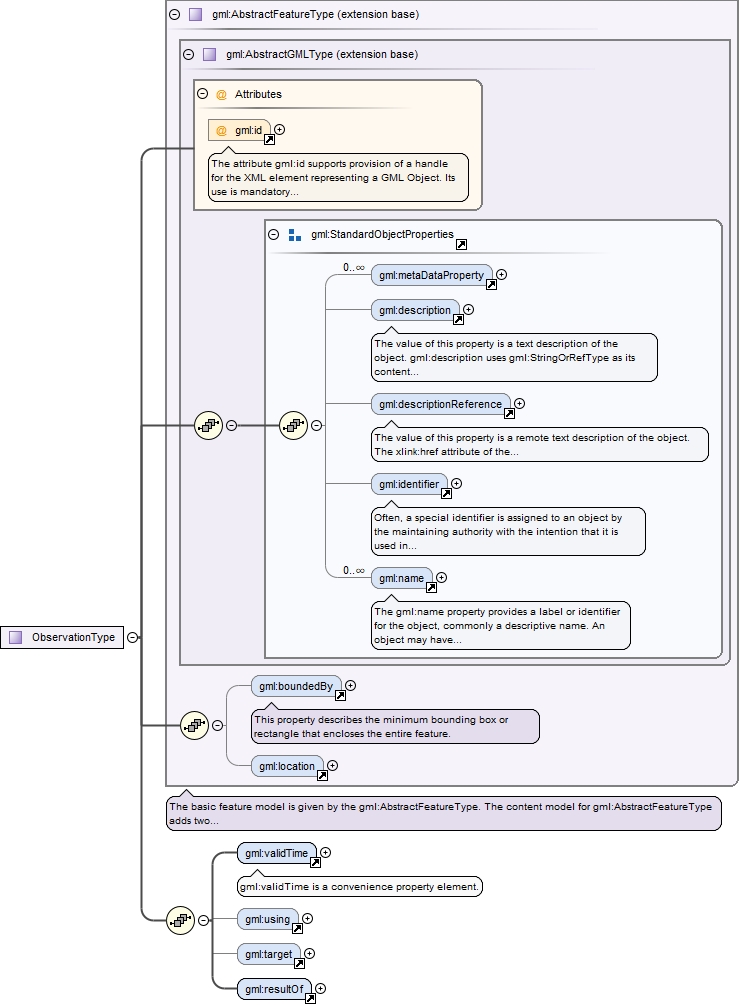Viewport: 740px width, 1005px height.
Task: Click sequence compositor icon for gml:boundedBy group
Action: click(195, 726)
